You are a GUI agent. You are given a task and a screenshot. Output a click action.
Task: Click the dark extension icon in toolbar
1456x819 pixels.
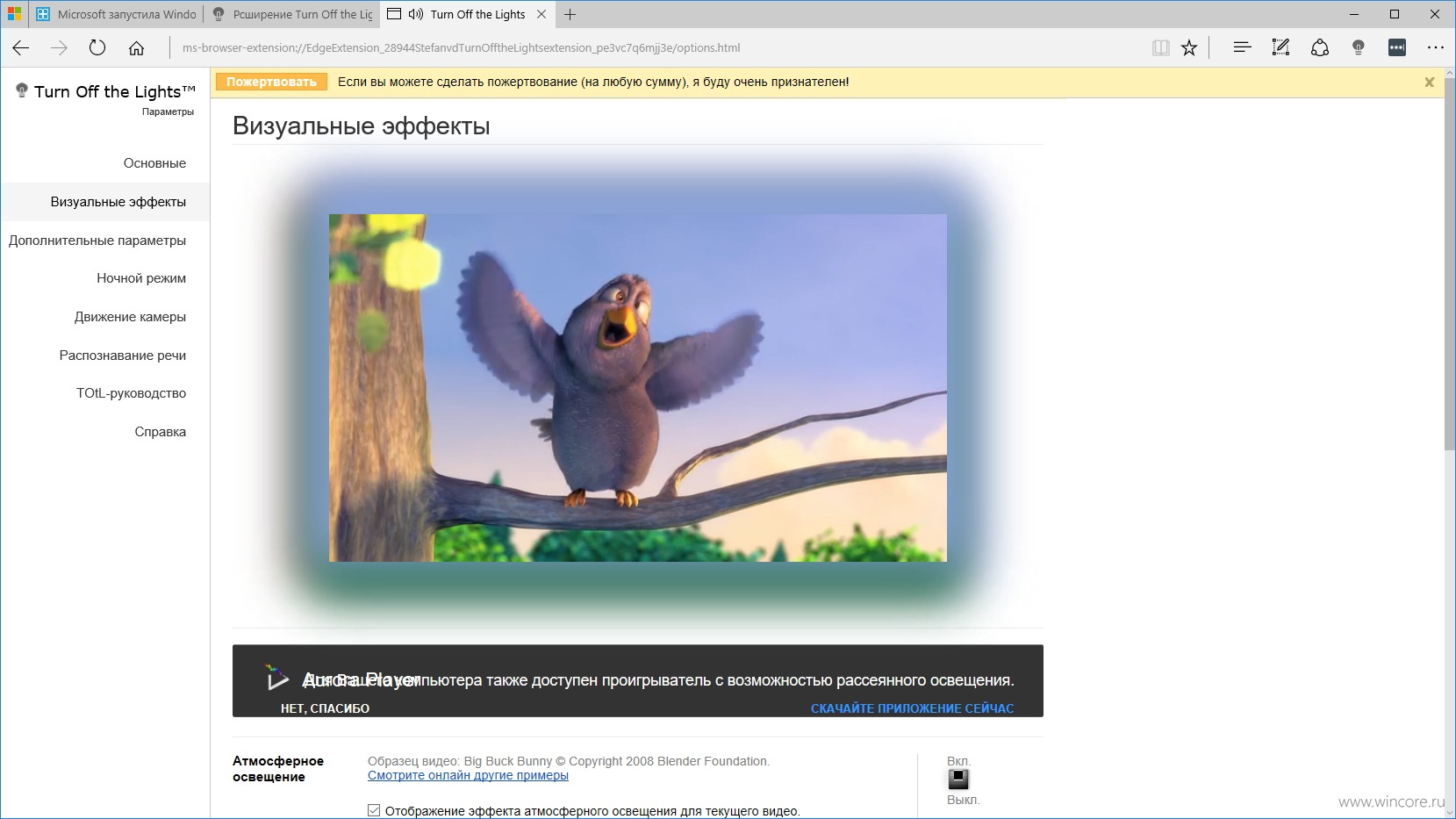tap(1397, 48)
